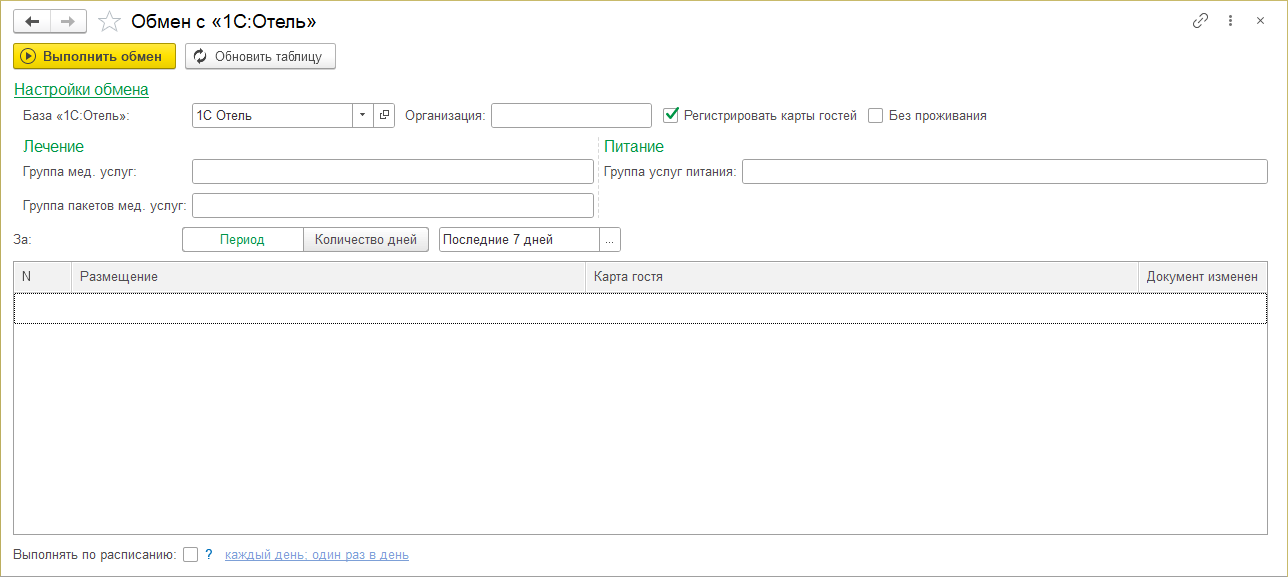Switch to Количество дней mode
1288x577 pixels.
(366, 240)
